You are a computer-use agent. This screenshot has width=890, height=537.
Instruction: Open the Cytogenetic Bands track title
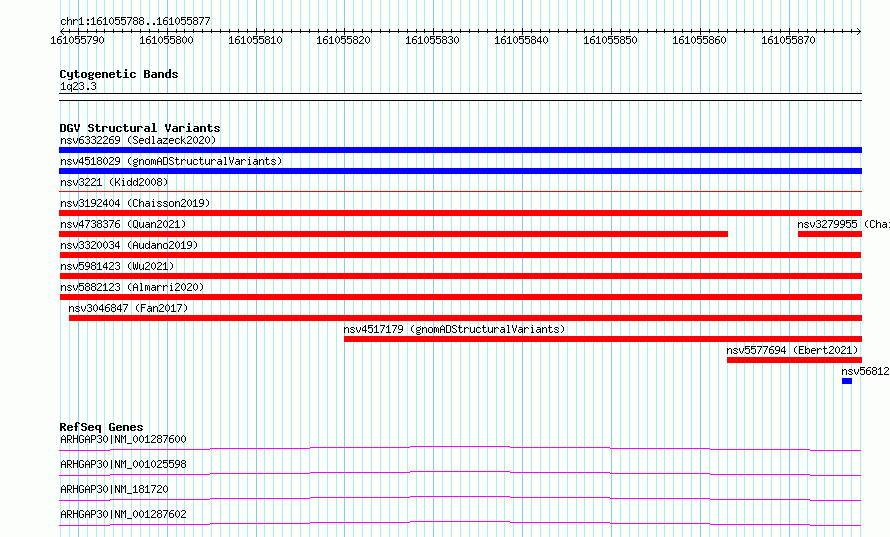tap(119, 74)
